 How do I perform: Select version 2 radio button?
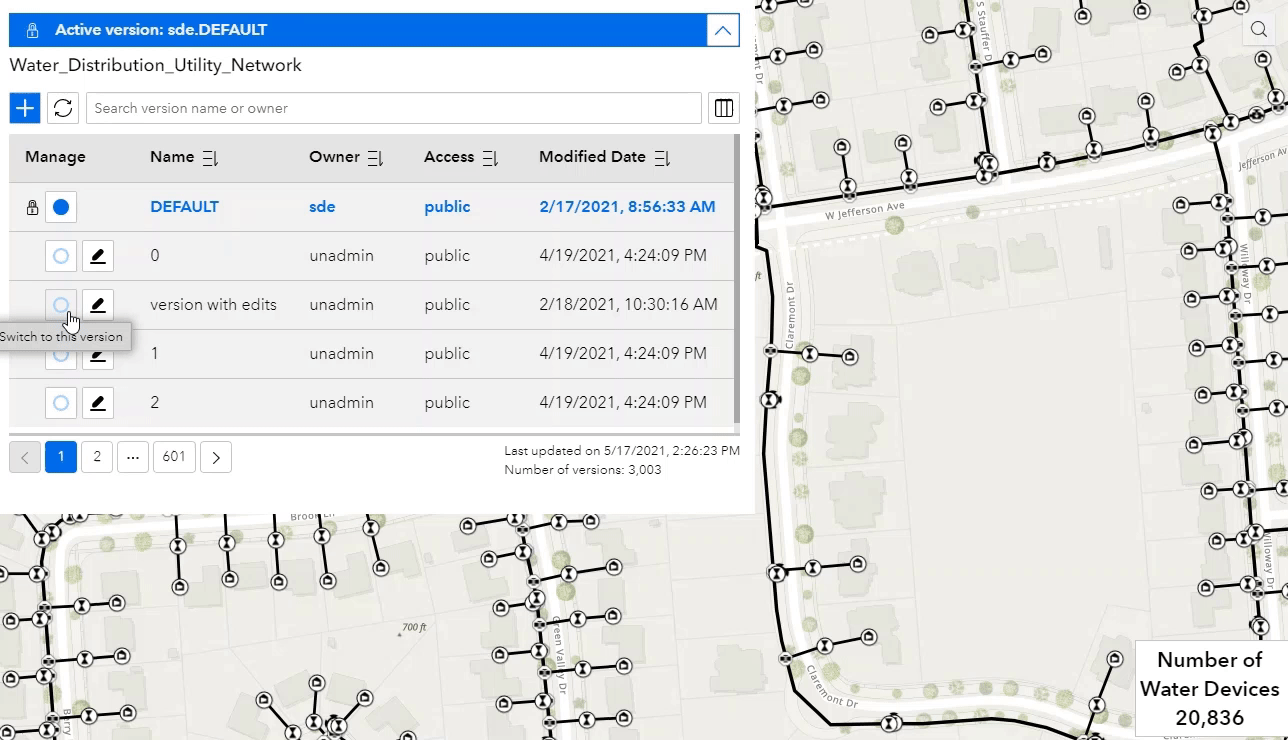(x=60, y=402)
